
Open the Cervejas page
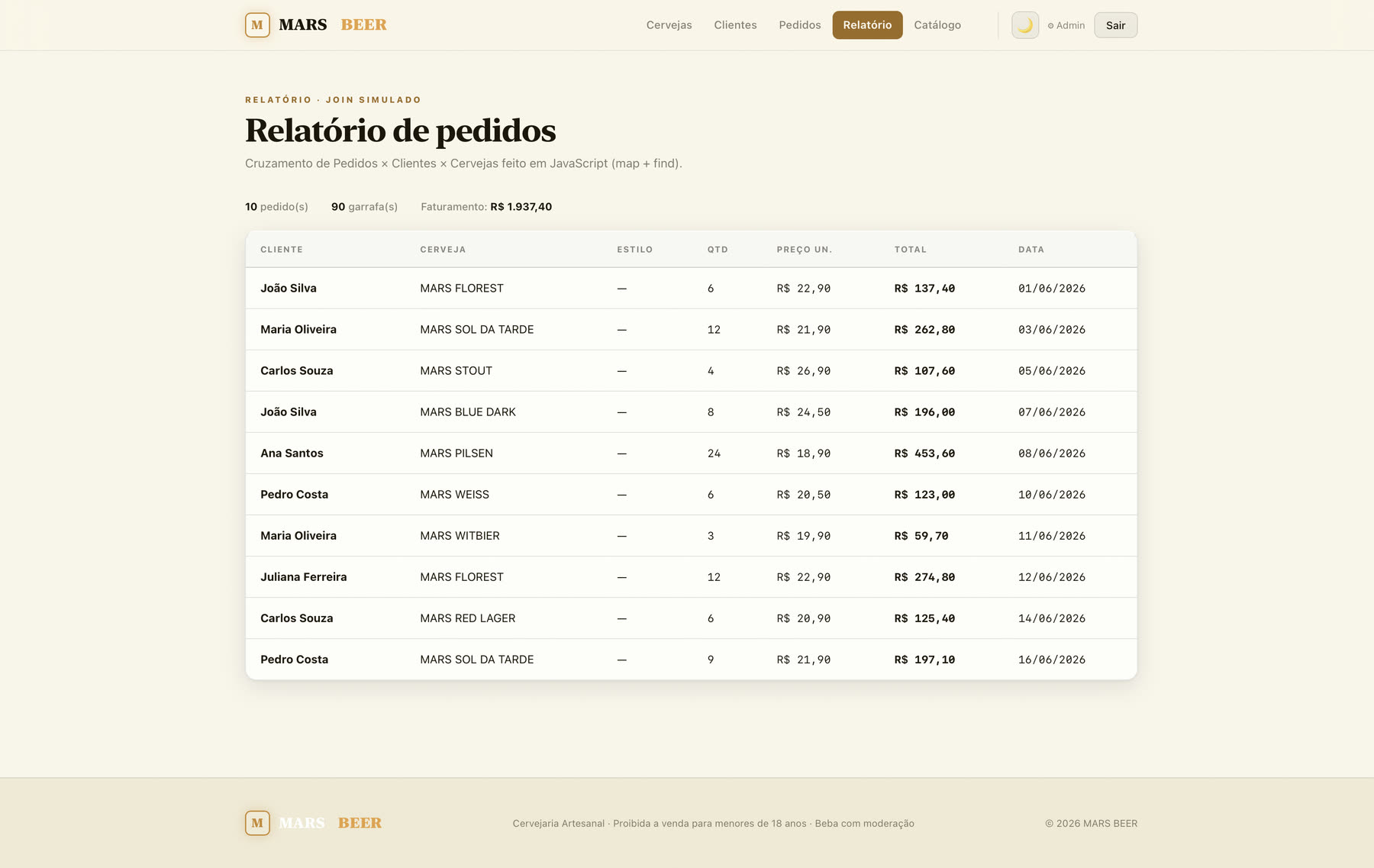(x=669, y=25)
